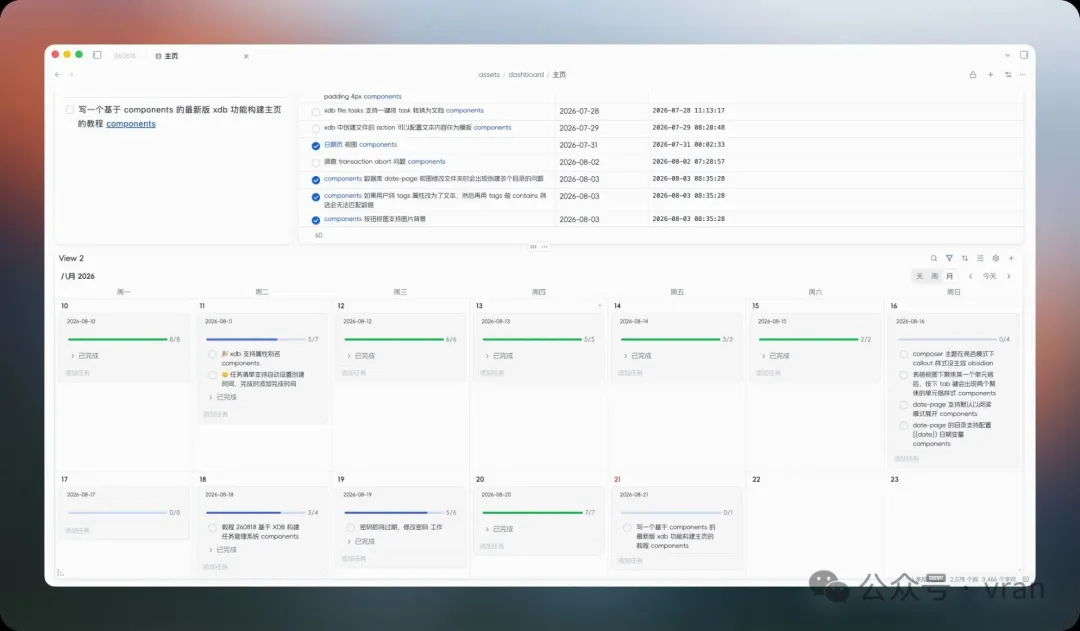Click the lock icon in the header
Image resolution: width=1080 pixels, height=631 pixels.
point(973,74)
